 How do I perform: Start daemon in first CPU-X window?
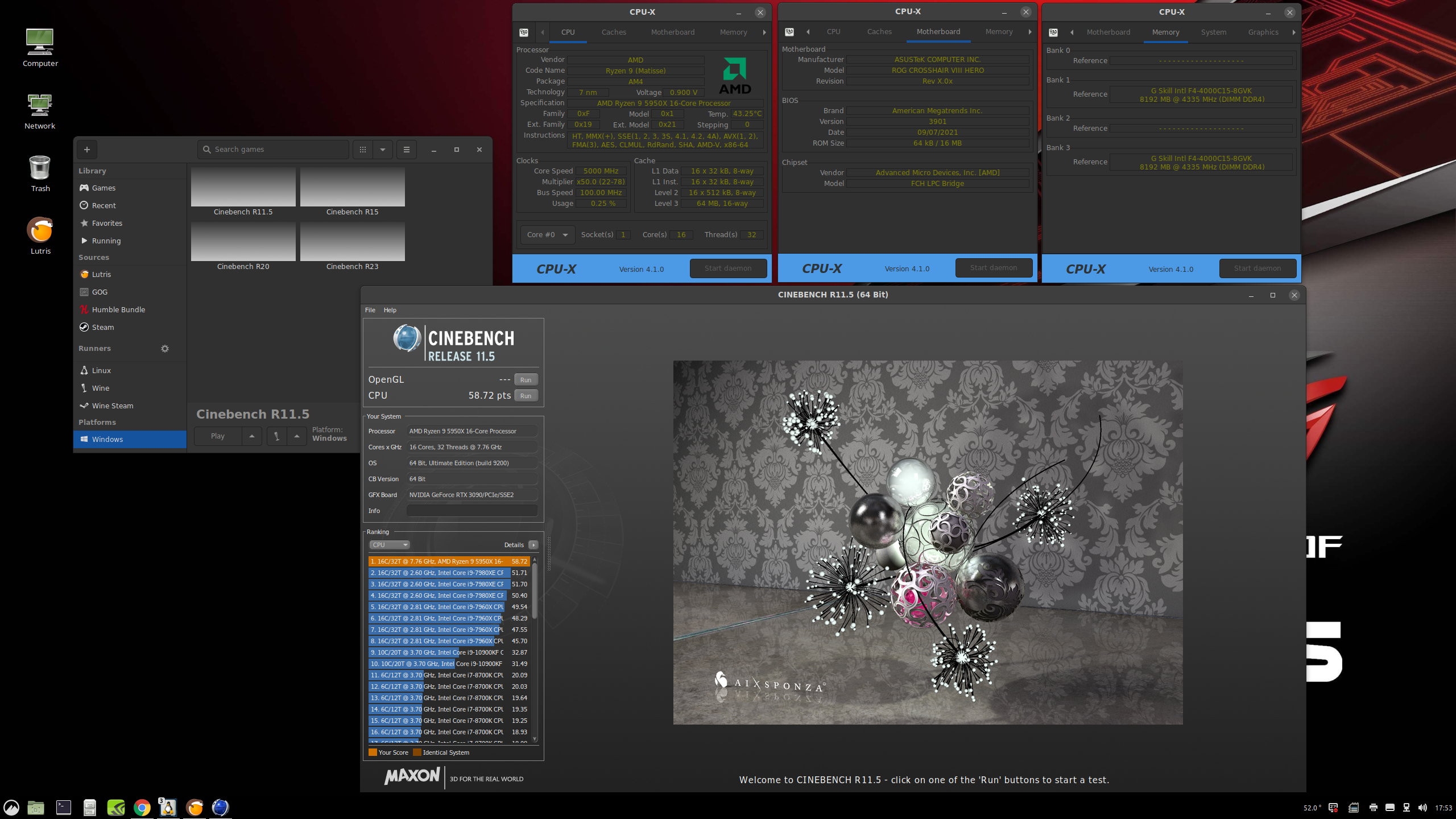pos(728,268)
